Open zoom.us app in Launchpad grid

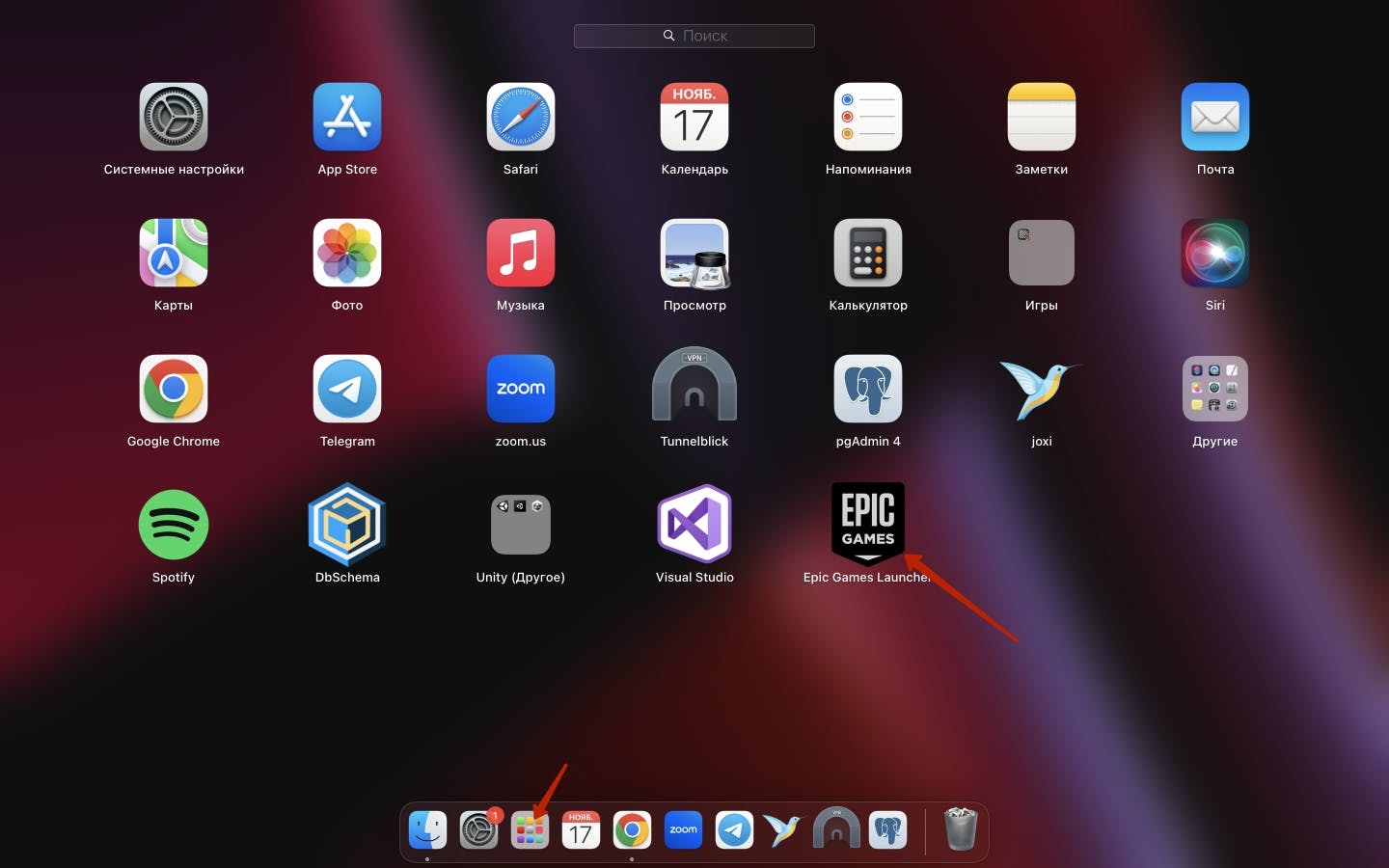click(x=521, y=389)
